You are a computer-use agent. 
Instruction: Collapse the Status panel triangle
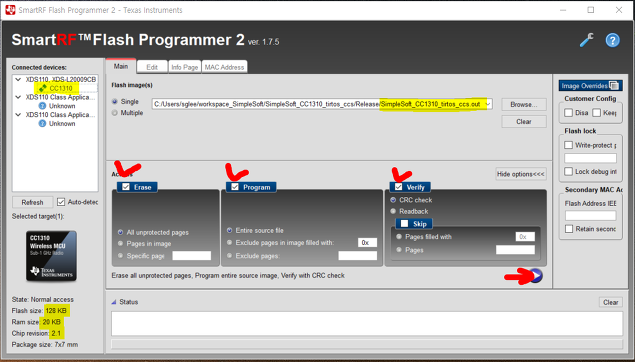[114, 302]
